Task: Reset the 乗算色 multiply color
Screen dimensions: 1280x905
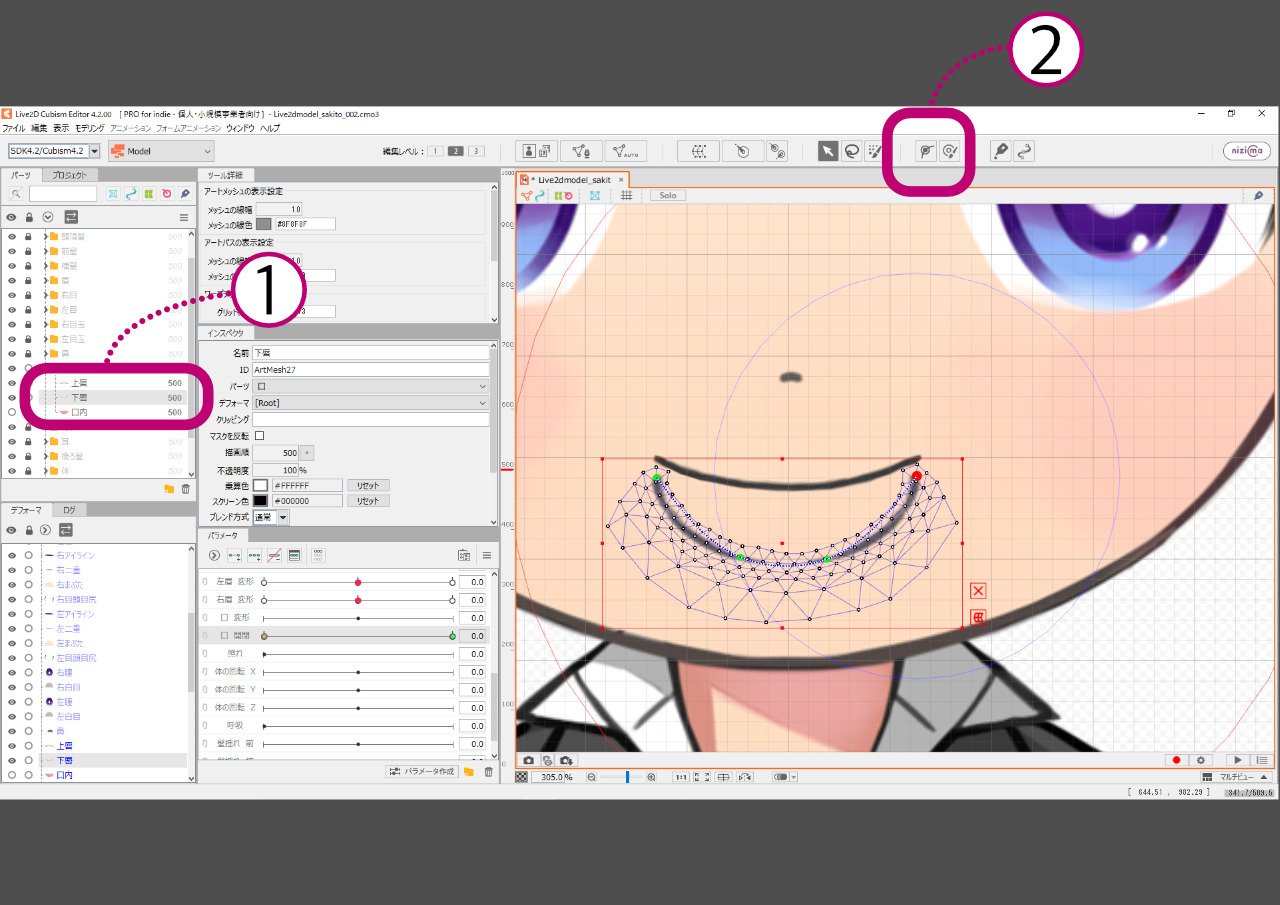Action: tap(368, 485)
